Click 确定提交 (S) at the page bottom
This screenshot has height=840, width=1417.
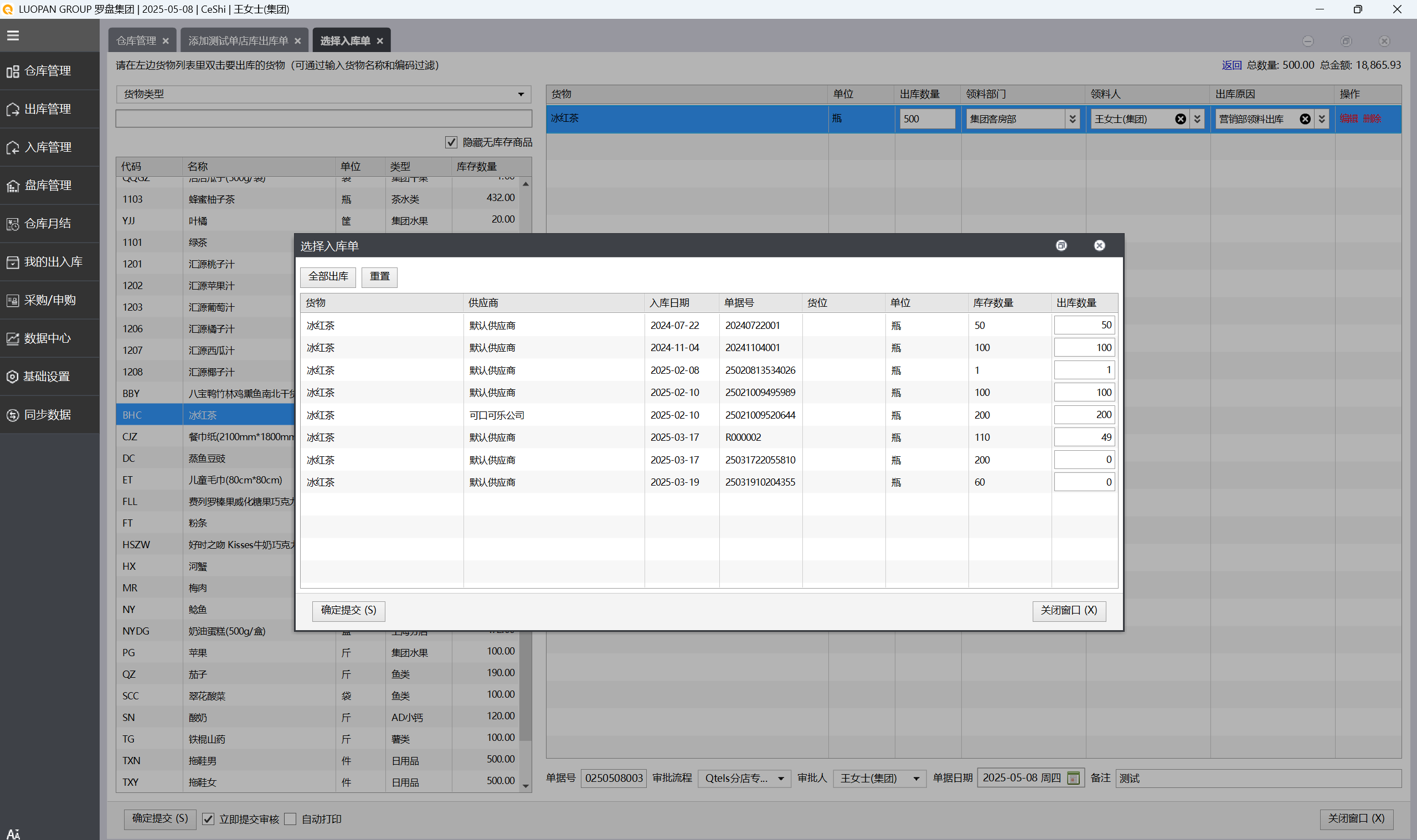pyautogui.click(x=160, y=818)
